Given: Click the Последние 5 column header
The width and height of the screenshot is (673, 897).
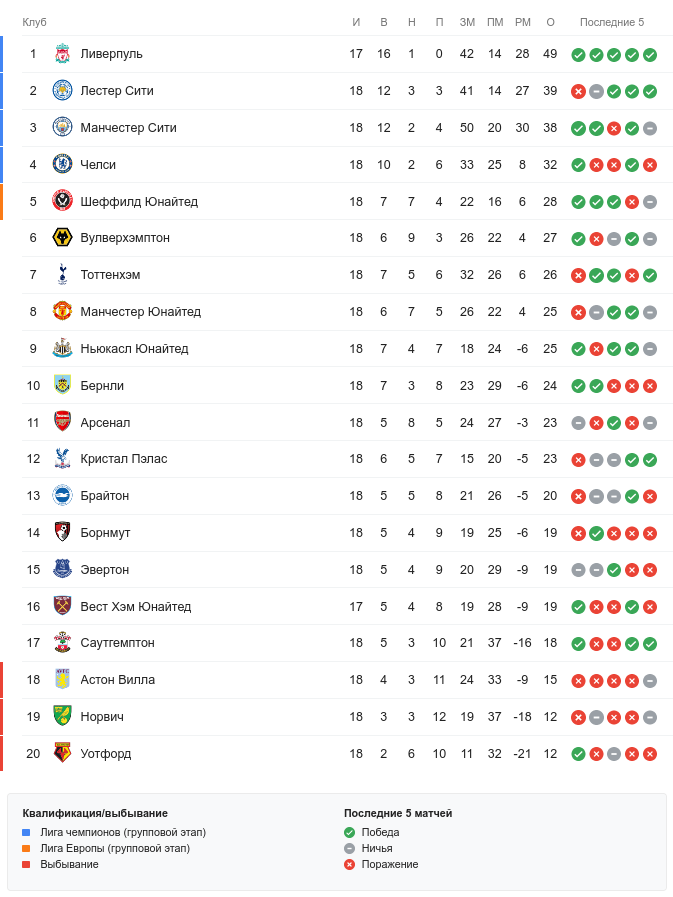Looking at the screenshot, I should pos(612,22).
